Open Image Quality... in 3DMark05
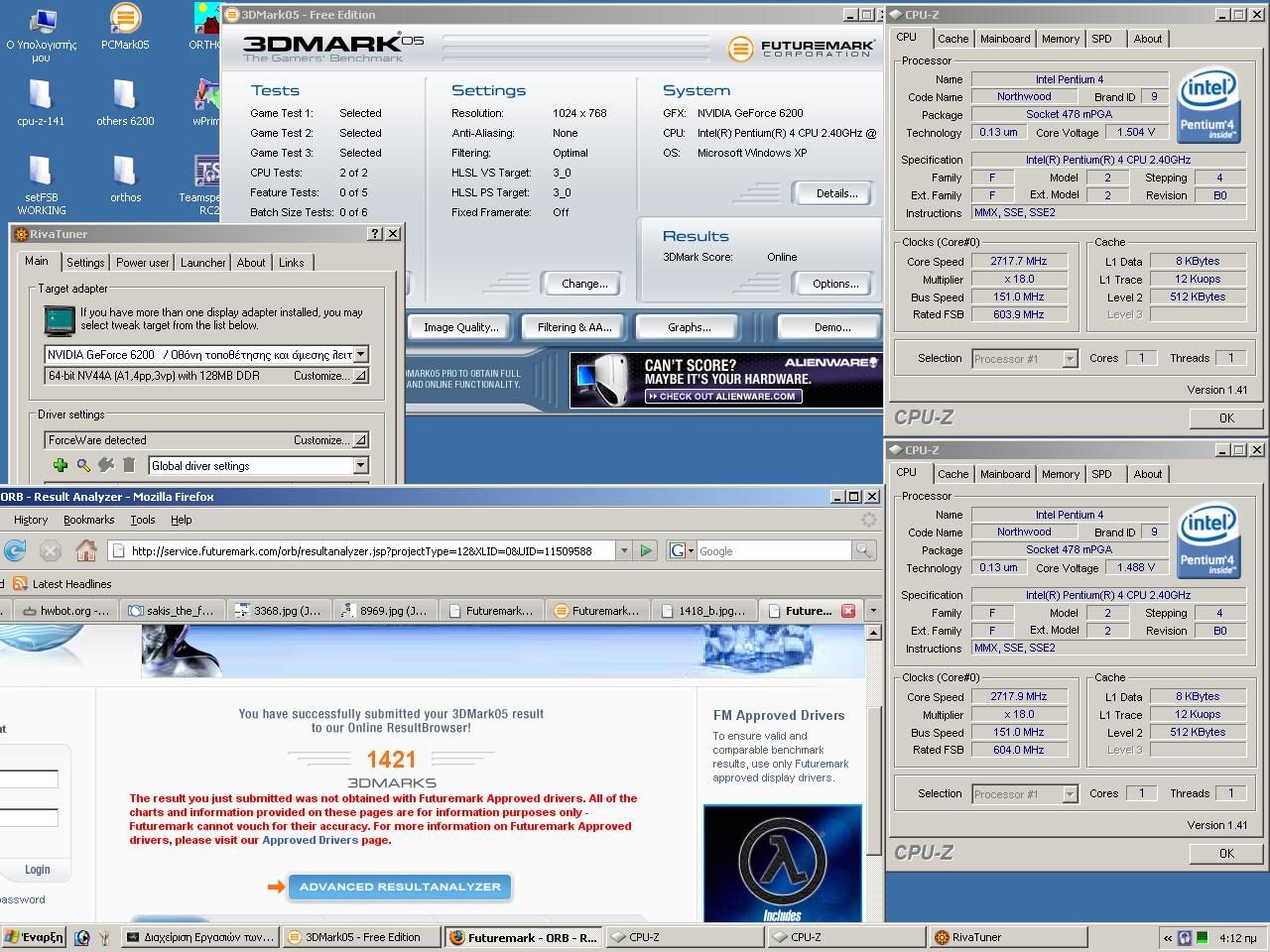The height and width of the screenshot is (952, 1270). (x=460, y=327)
